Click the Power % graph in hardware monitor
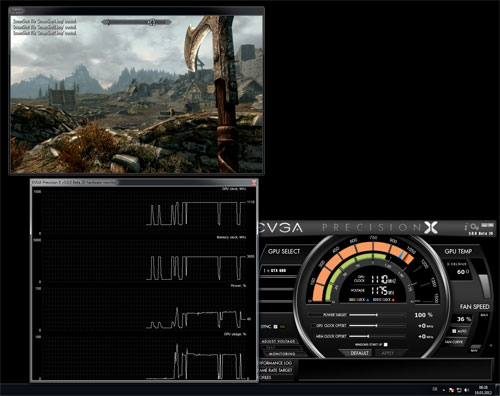This screenshot has width=500, height=396. point(144,308)
